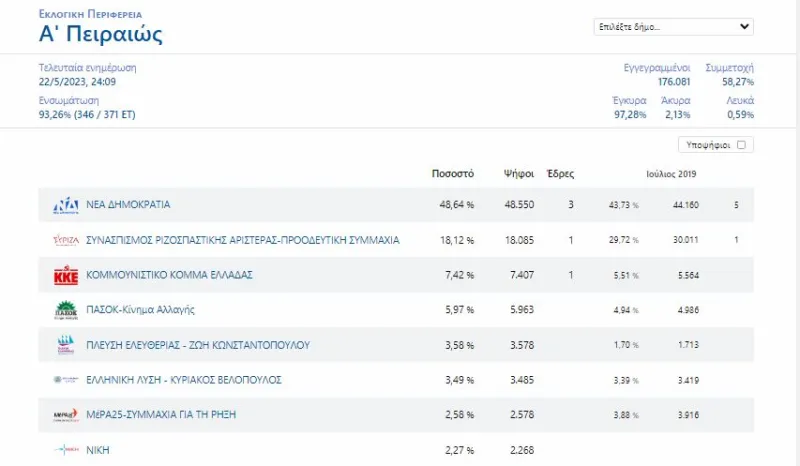The image size is (800, 466).
Task: Select the red KKE logo
Action: tap(66, 275)
